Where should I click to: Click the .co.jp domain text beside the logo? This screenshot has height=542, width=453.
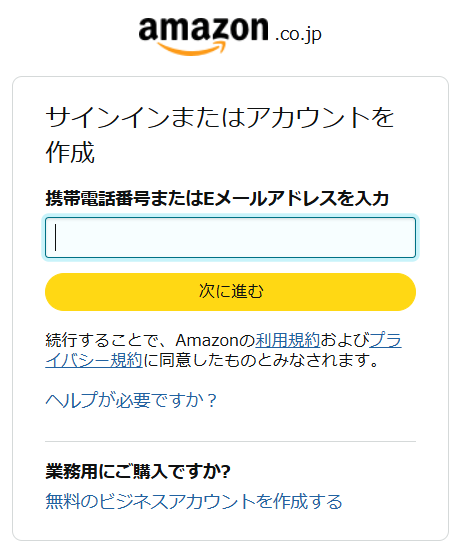tap(298, 35)
